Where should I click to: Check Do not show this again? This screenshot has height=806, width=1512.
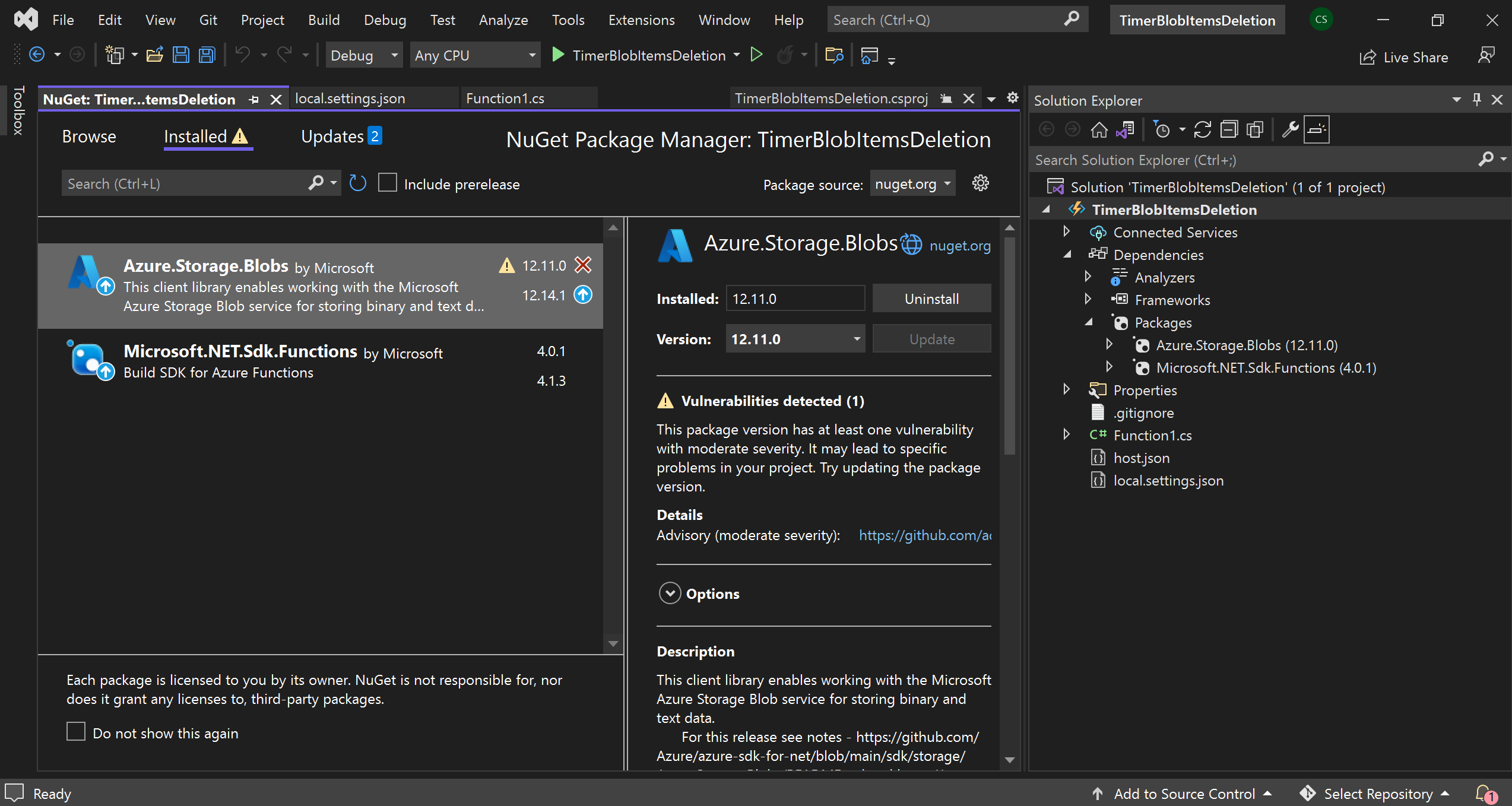click(76, 732)
